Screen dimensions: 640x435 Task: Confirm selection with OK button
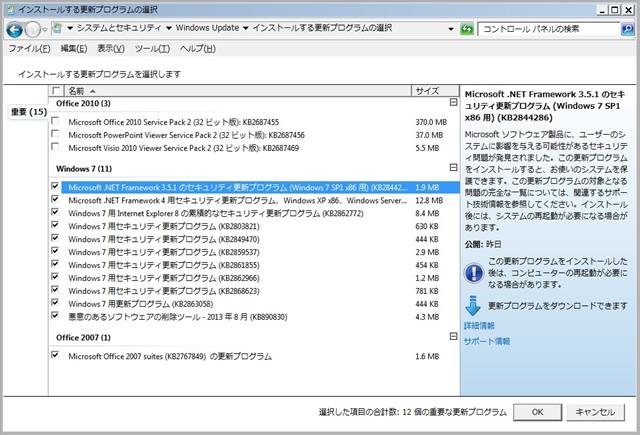point(538,412)
